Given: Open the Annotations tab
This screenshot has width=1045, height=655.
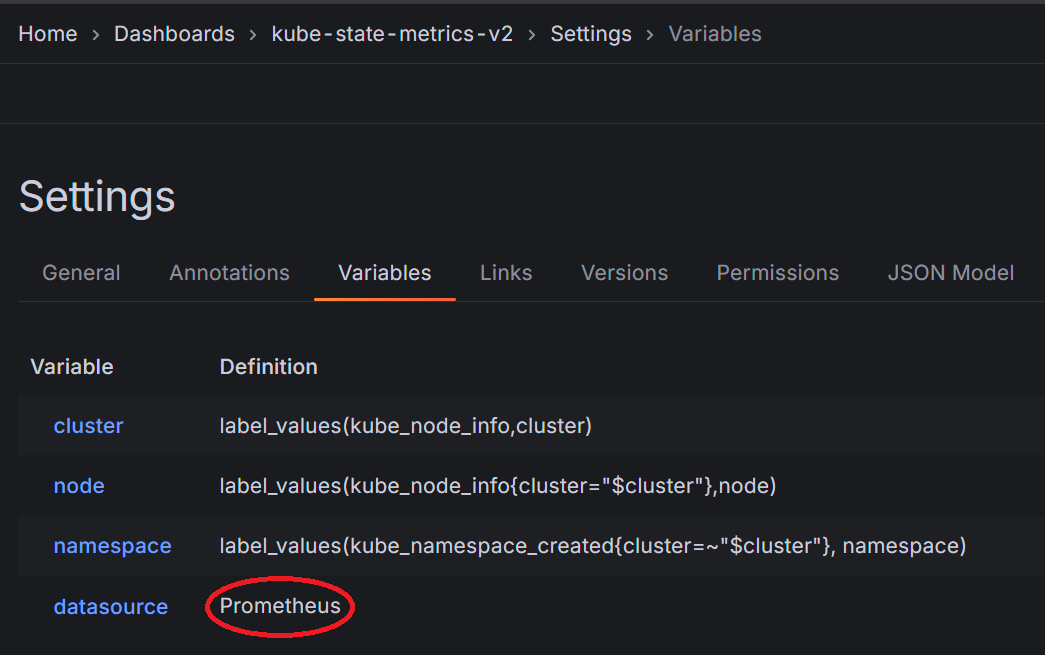Looking at the screenshot, I should (229, 273).
